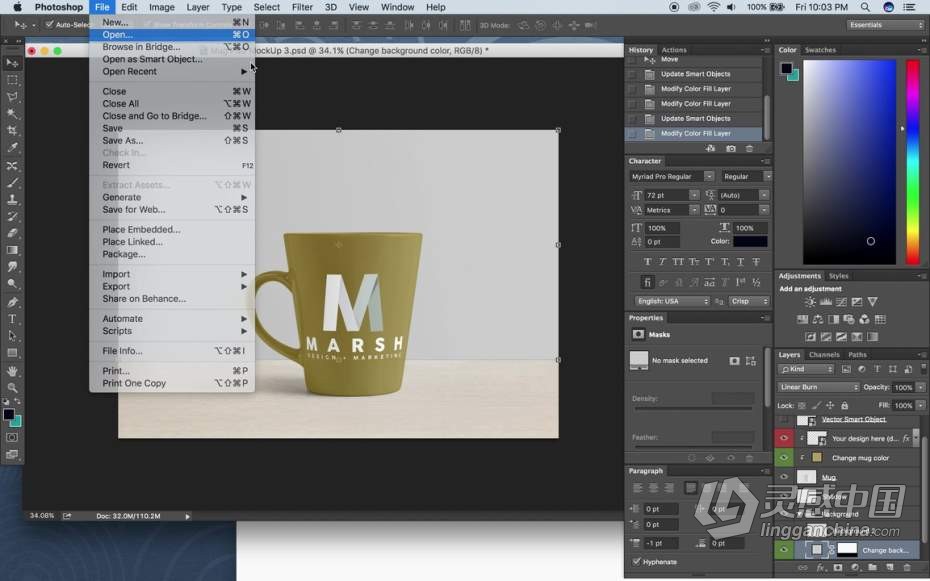Select the Move tool in the toolbox
The height and width of the screenshot is (581, 930).
point(12,63)
